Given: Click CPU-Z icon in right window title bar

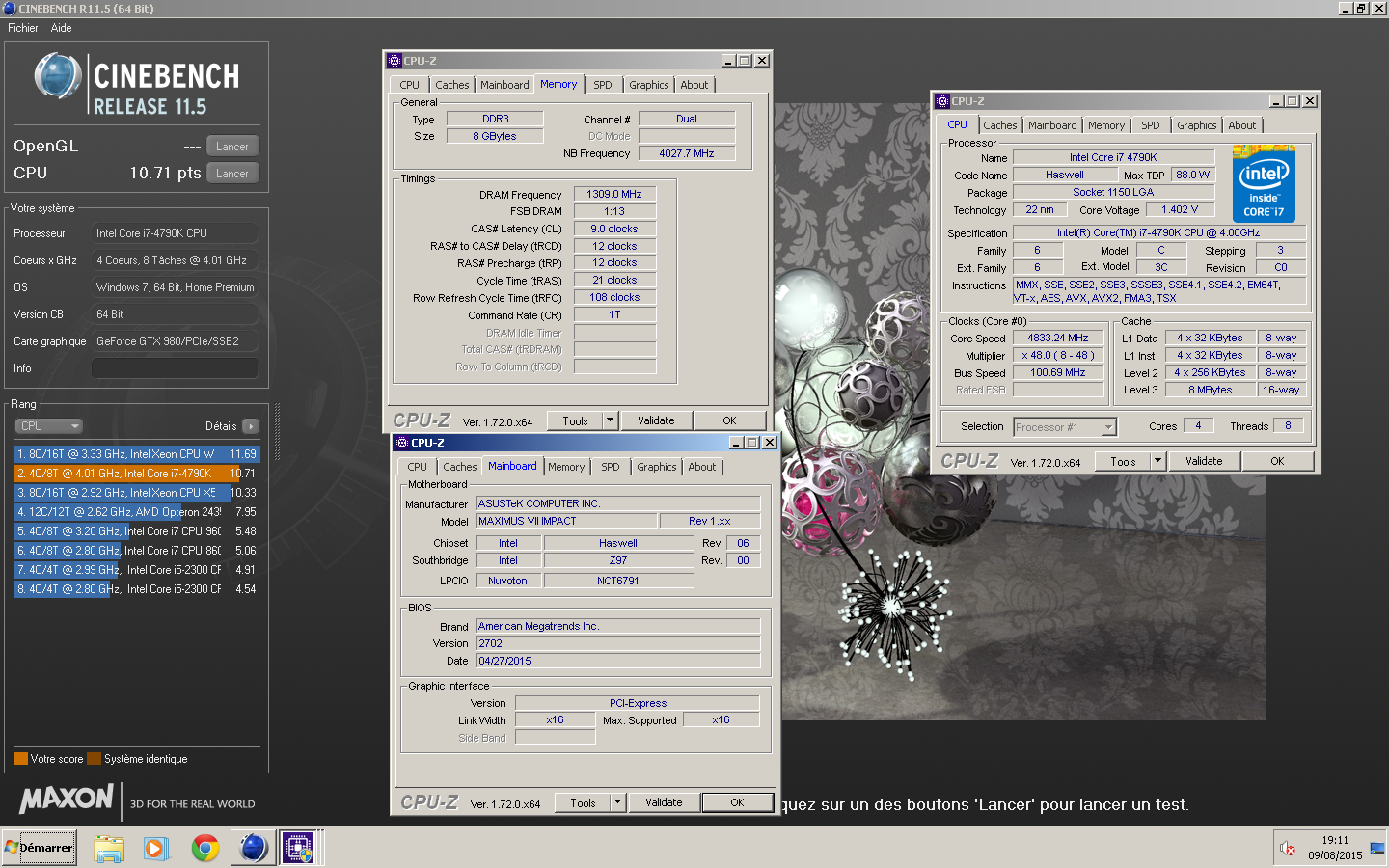Looking at the screenshot, I should (x=942, y=101).
